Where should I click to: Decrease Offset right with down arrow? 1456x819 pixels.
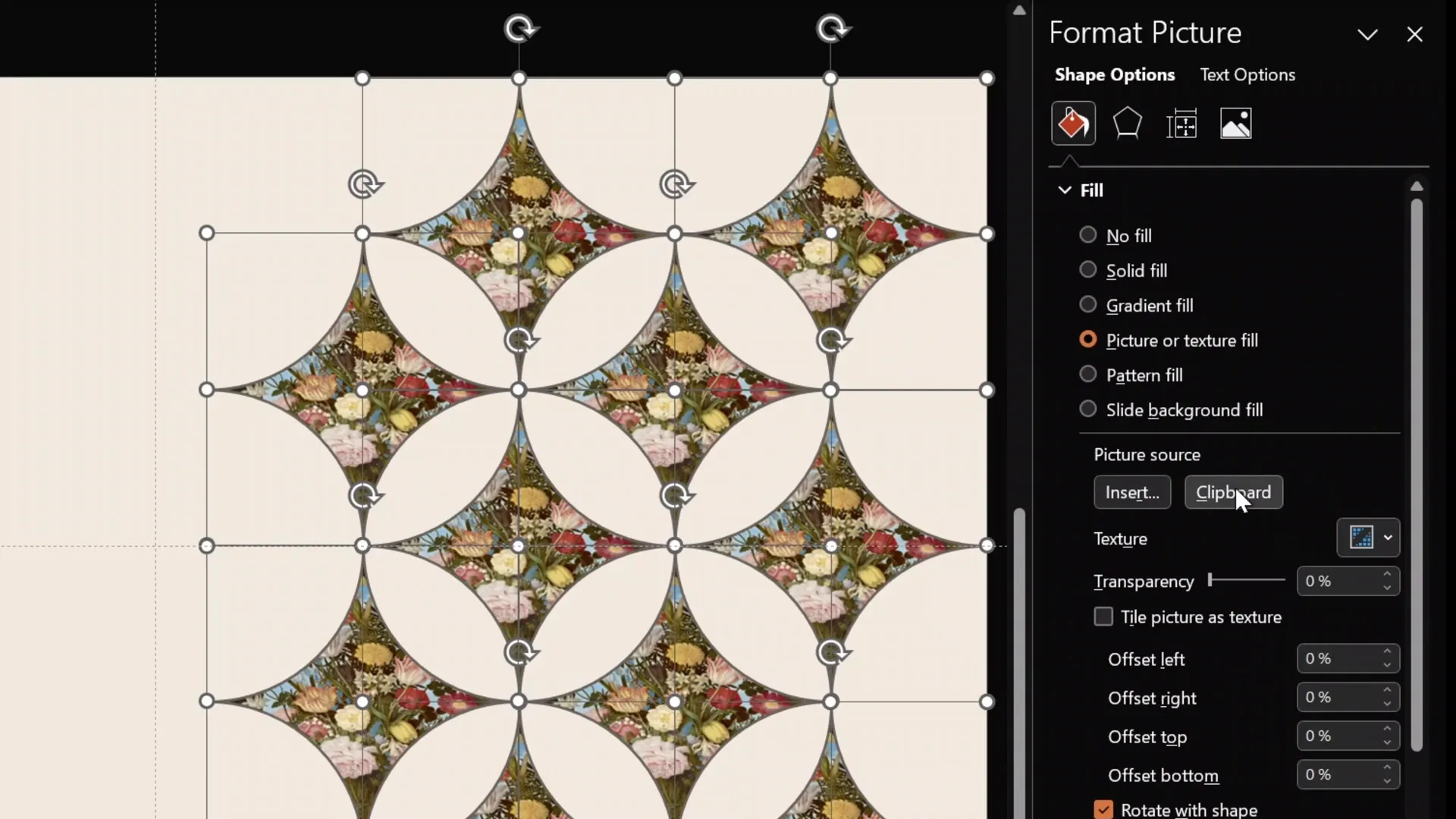(x=1387, y=704)
